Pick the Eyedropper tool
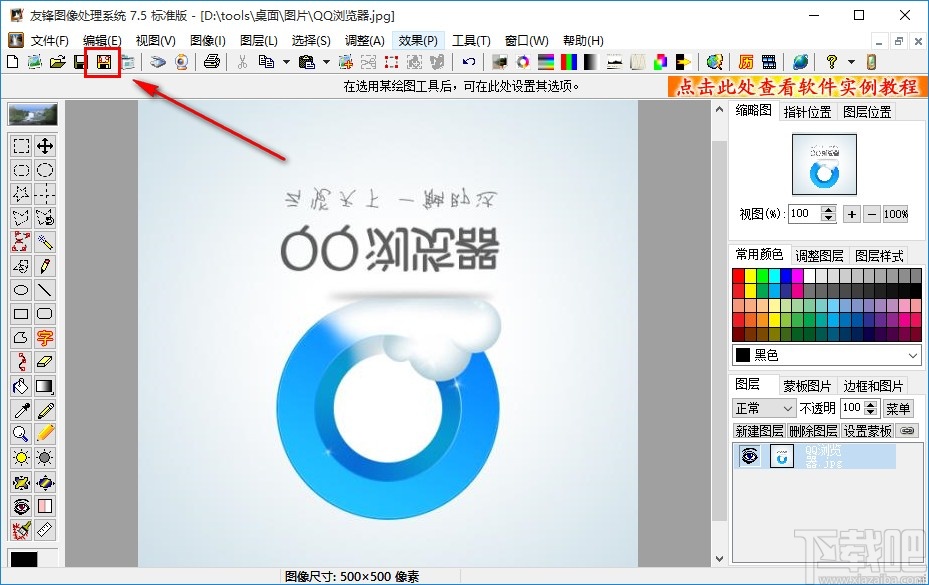The image size is (929, 585). pos(20,410)
